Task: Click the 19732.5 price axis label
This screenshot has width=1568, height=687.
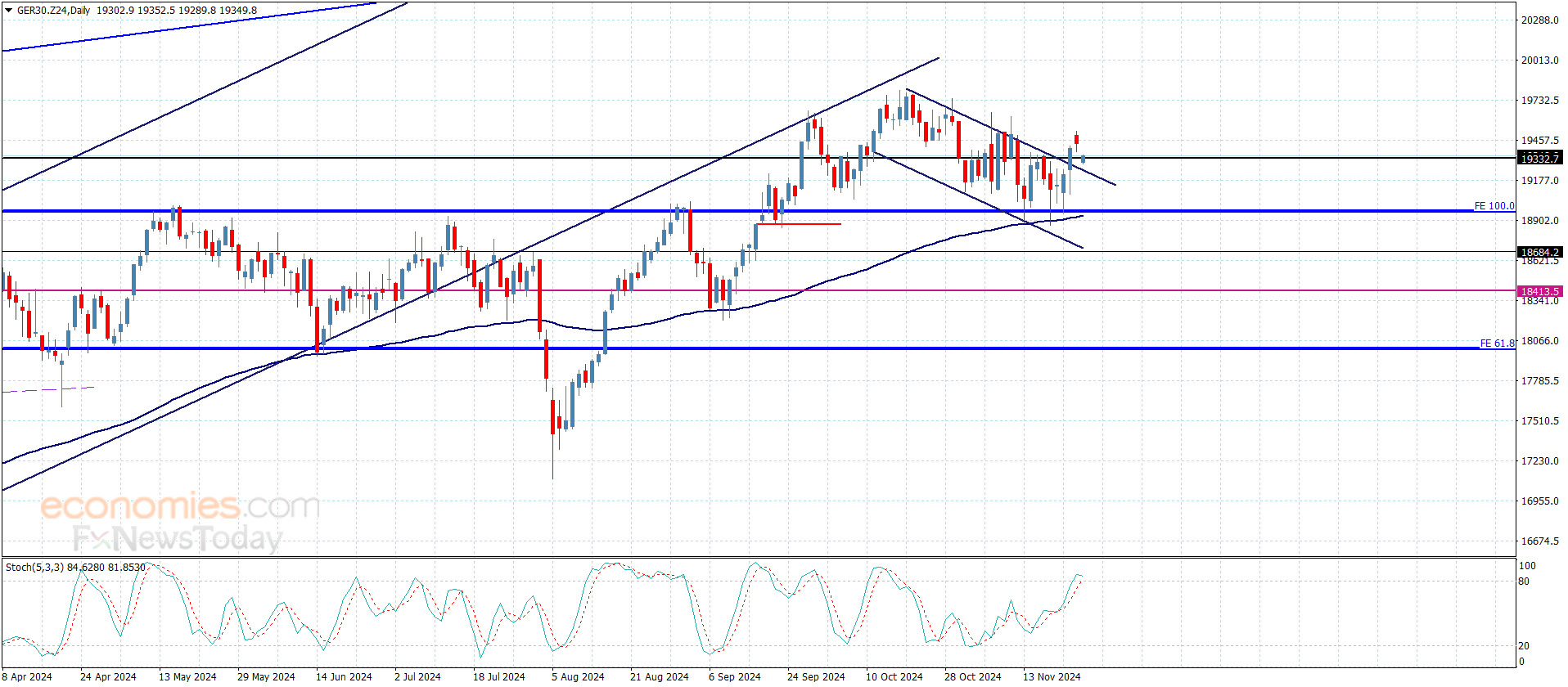Action: pyautogui.click(x=1539, y=101)
